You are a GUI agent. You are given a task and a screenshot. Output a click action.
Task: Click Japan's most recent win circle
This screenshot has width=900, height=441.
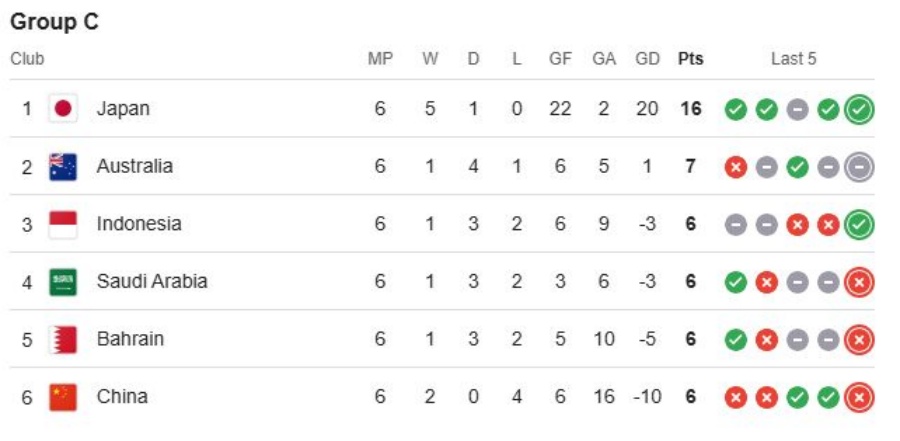[x=858, y=109]
